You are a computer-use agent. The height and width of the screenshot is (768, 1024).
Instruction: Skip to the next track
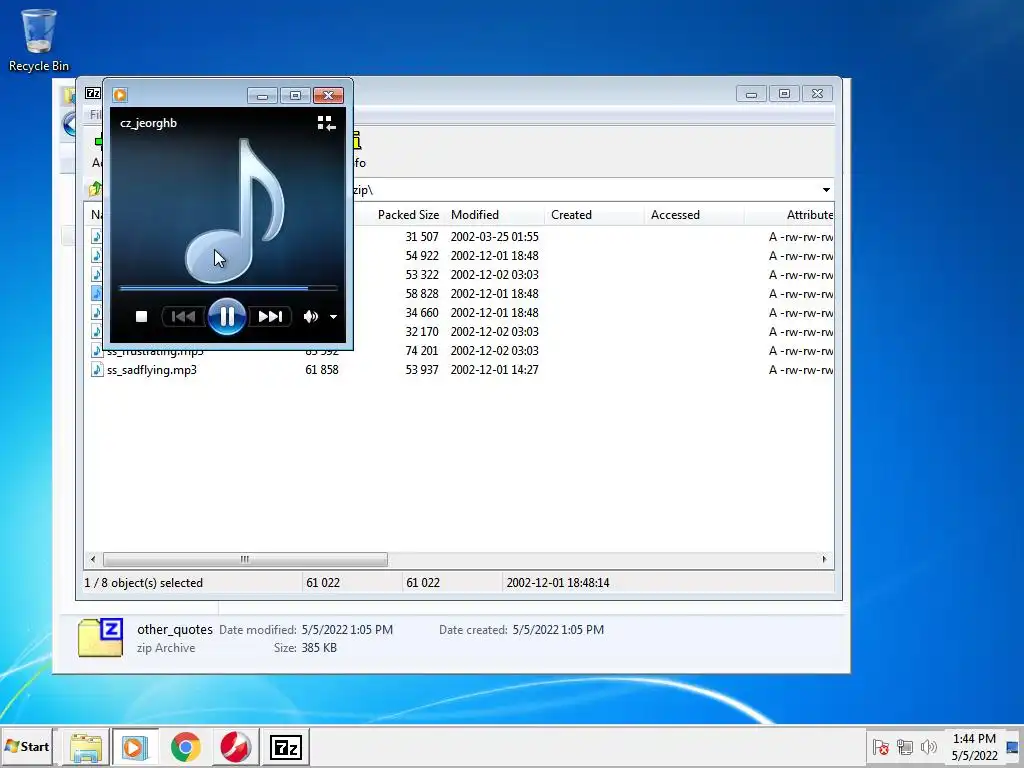(x=270, y=317)
